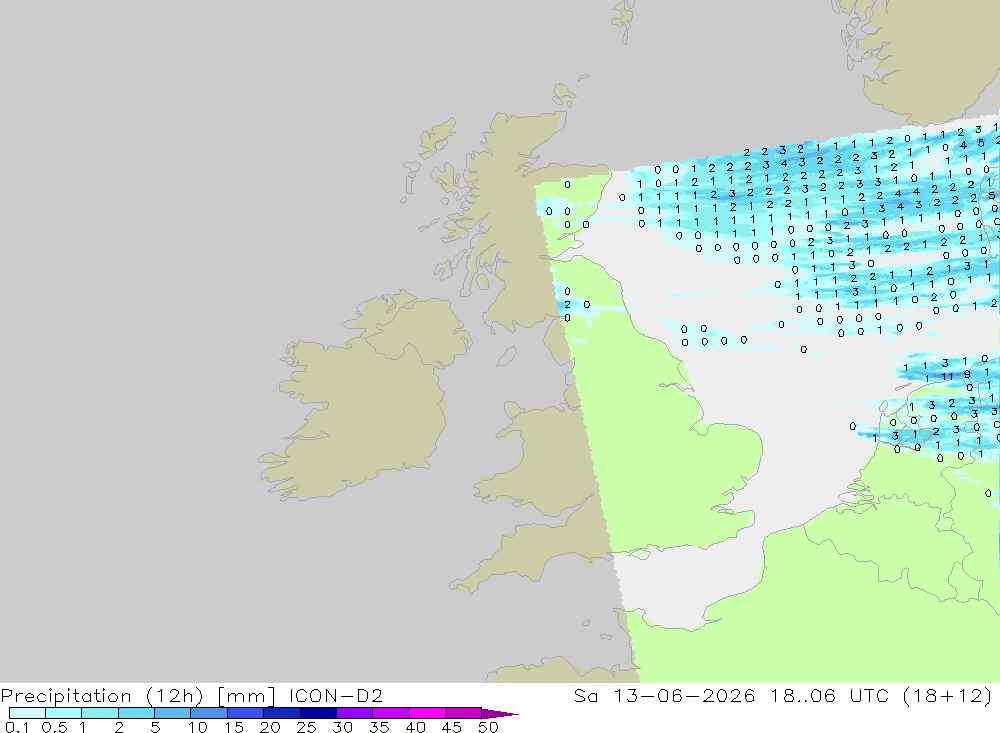
Task: Click the 0.5 legend scale label
Action: (54, 727)
